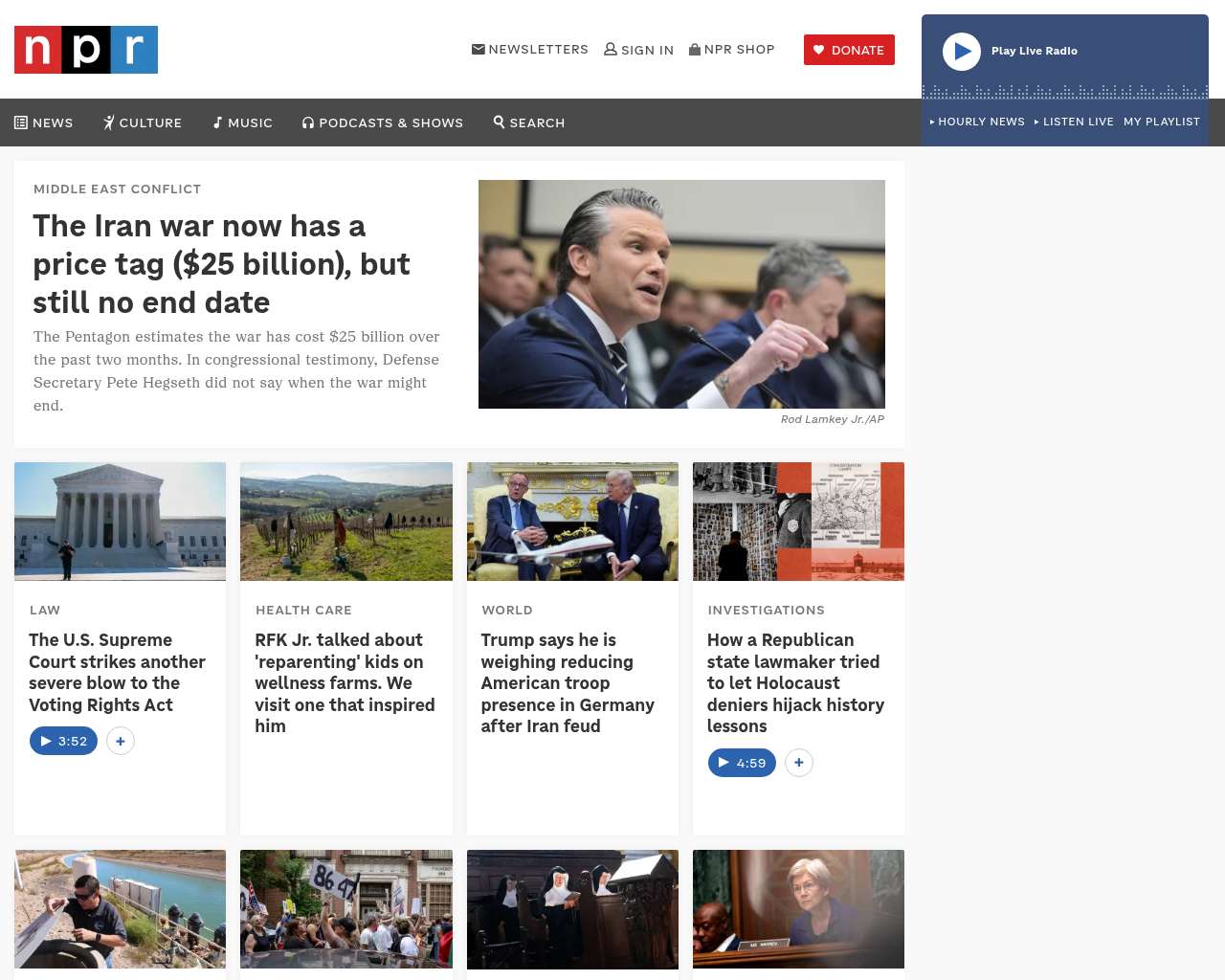Open NPR Shop from the bag icon

point(695,49)
